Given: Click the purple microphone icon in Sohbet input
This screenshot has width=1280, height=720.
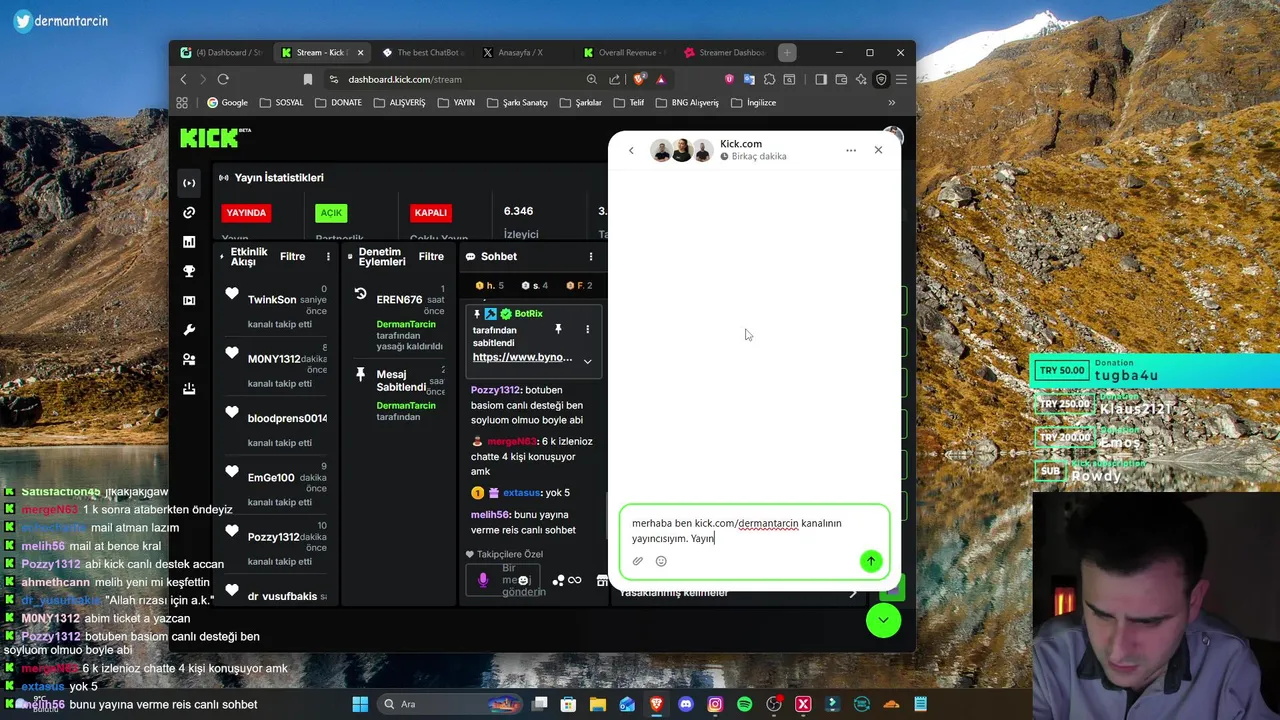Looking at the screenshot, I should (x=483, y=579).
